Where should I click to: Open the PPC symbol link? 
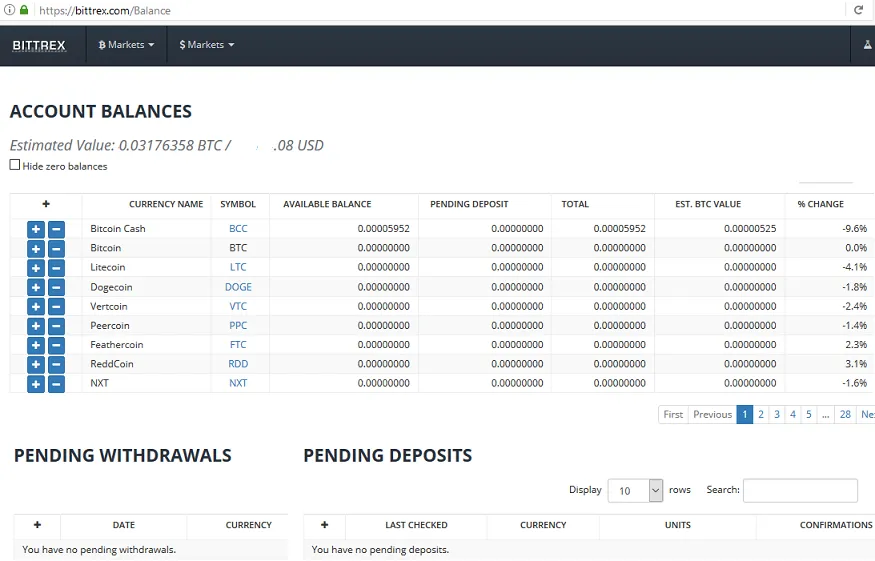click(x=238, y=325)
